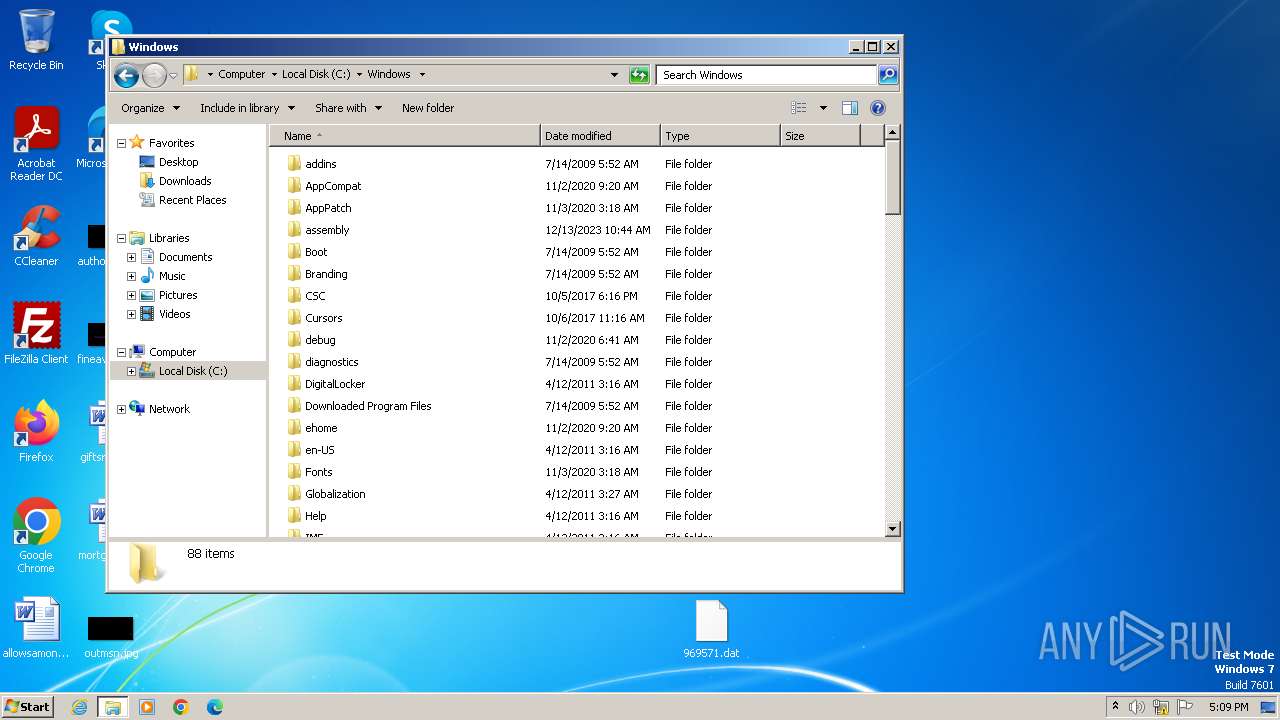This screenshot has width=1280, height=720.
Task: Open Internet Explorer from the taskbar
Action: (79, 707)
